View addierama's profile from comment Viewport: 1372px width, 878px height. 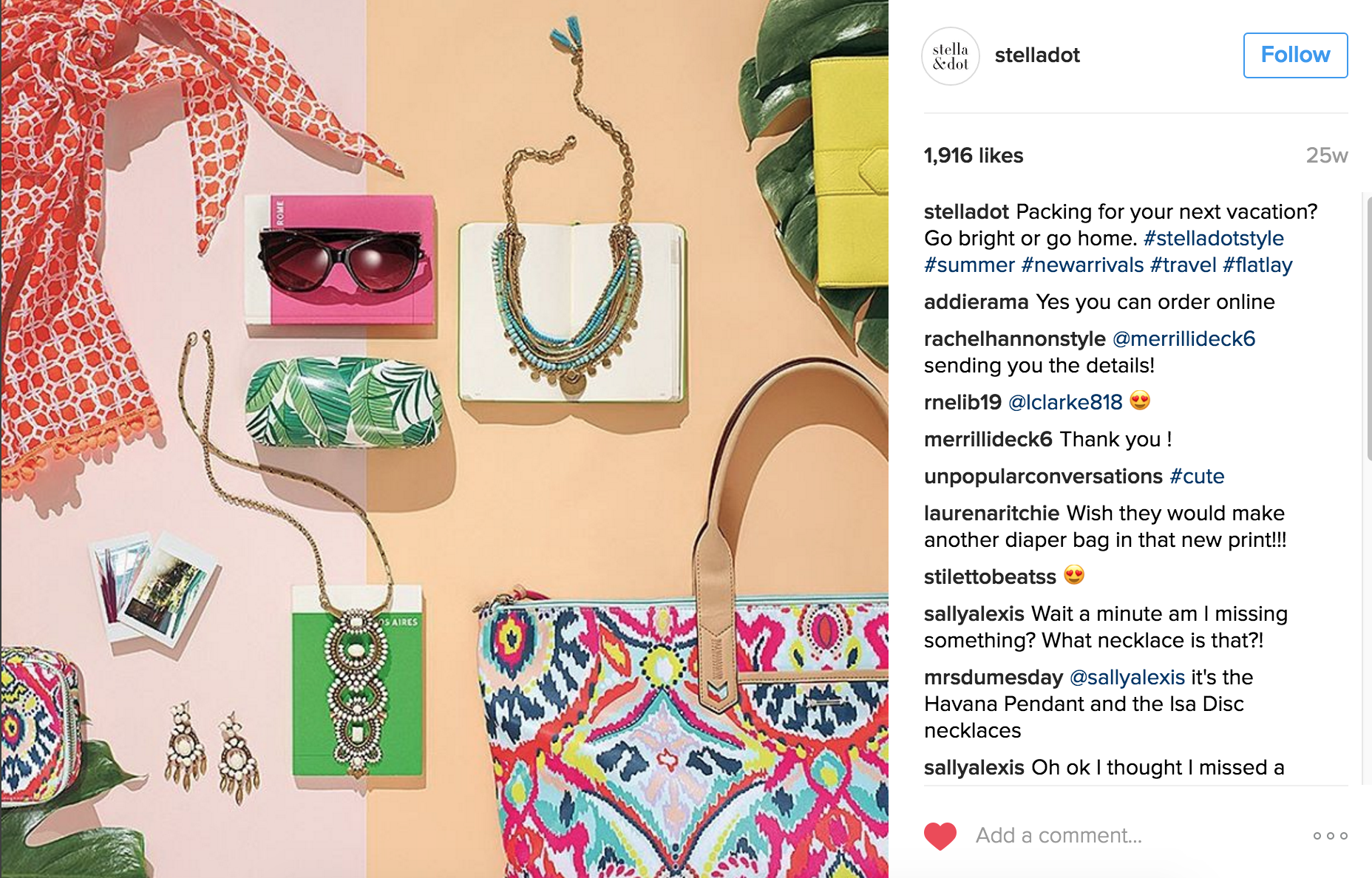coord(976,302)
